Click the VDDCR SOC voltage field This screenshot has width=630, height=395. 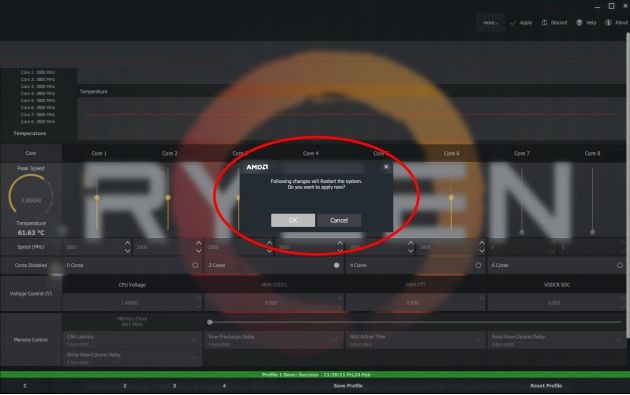click(557, 302)
